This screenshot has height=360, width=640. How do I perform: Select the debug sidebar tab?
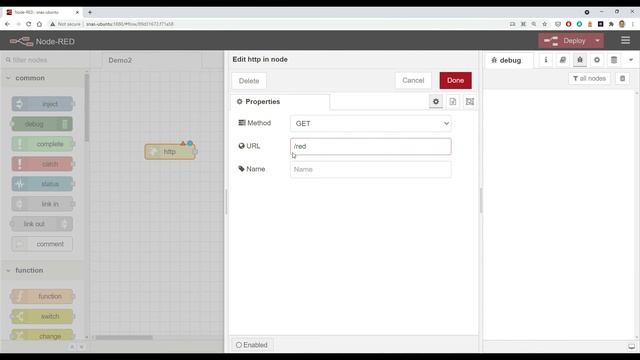508,60
